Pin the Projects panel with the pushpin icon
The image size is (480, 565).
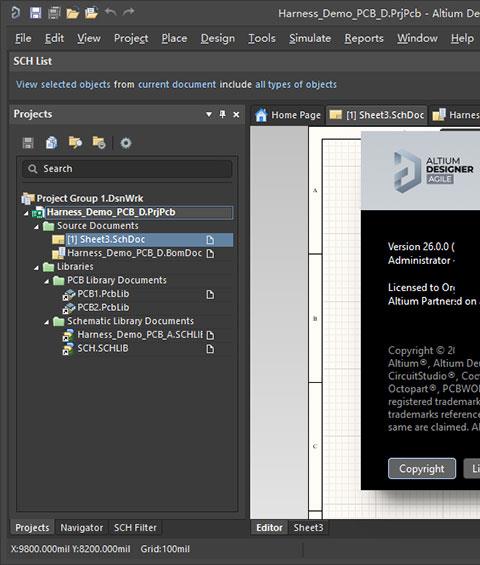coord(222,115)
